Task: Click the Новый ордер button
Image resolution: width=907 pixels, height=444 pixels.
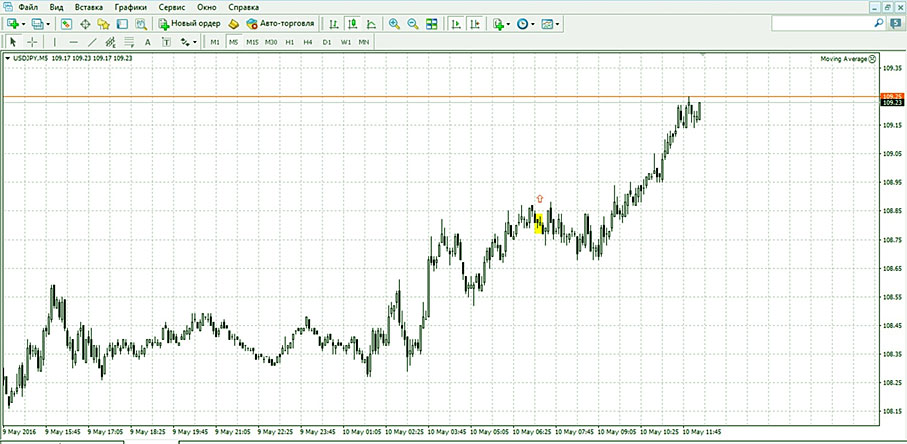Action: [x=188, y=23]
